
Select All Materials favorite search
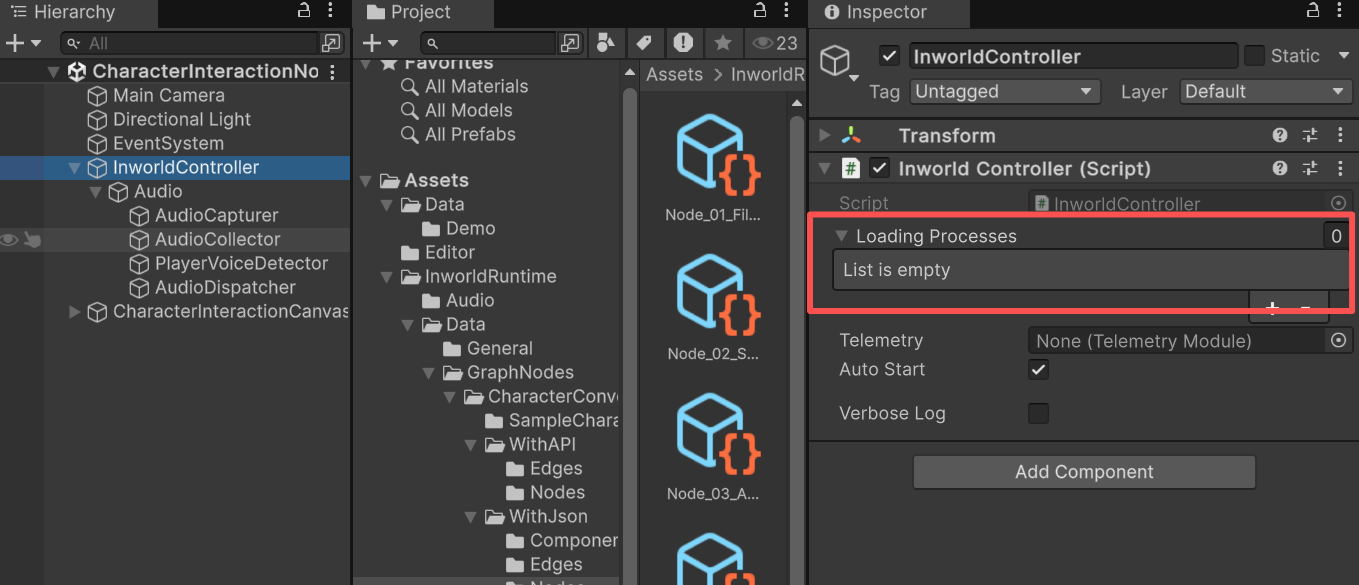[x=476, y=87]
